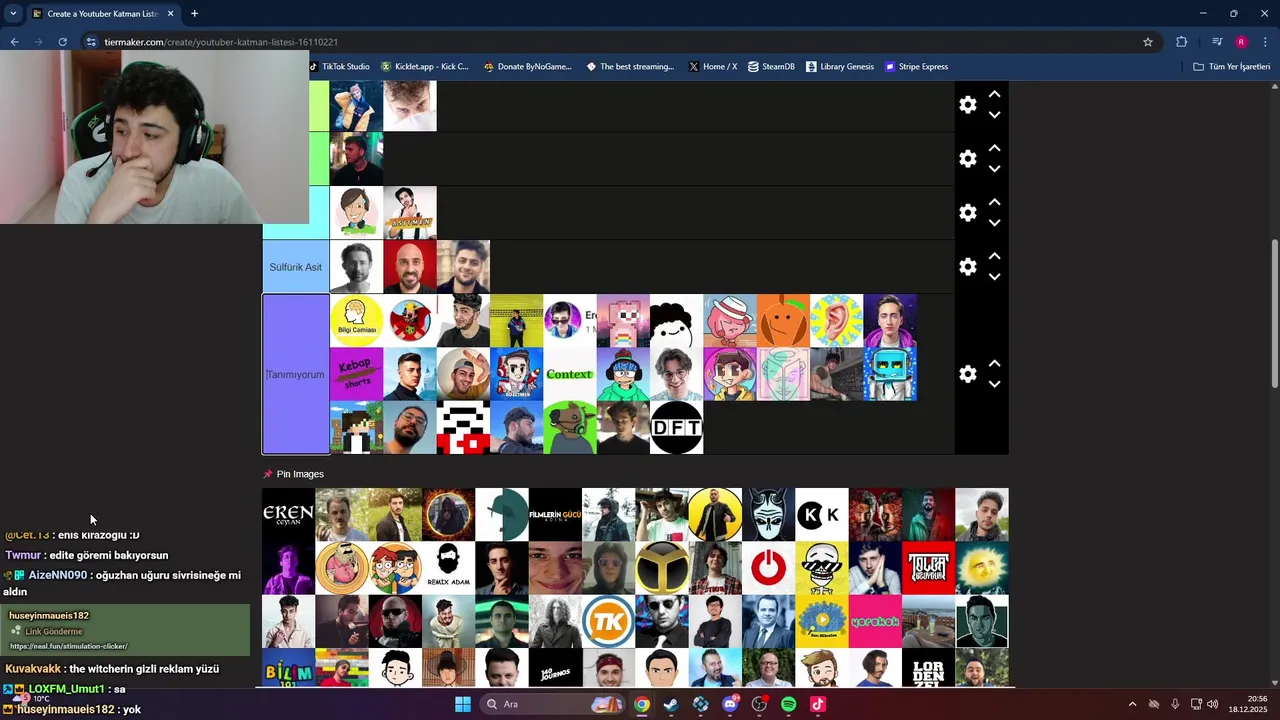
Task: Select the Bilgi Camiası image
Action: [x=356, y=321]
